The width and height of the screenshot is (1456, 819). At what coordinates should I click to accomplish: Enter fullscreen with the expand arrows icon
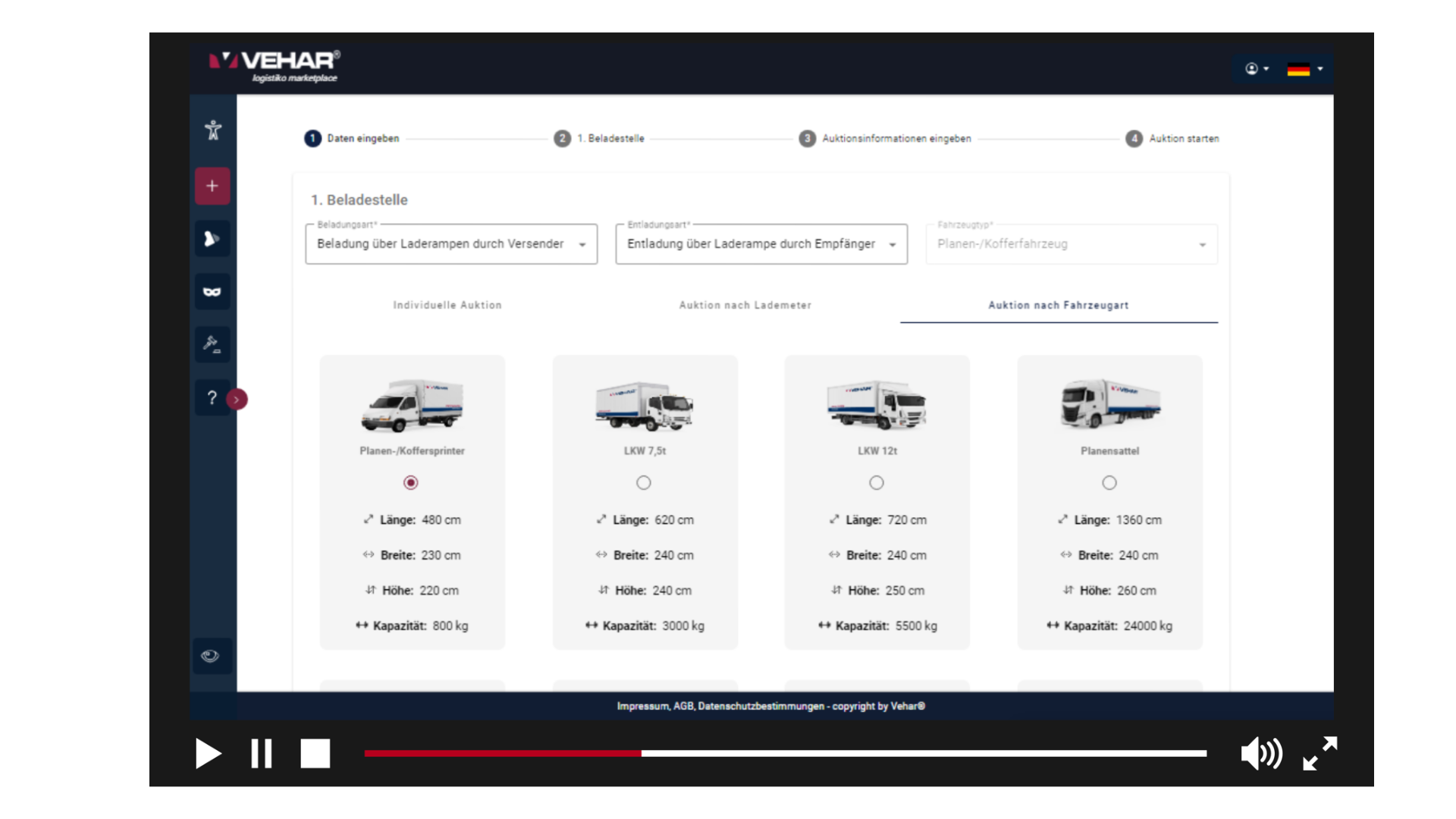click(x=1319, y=753)
